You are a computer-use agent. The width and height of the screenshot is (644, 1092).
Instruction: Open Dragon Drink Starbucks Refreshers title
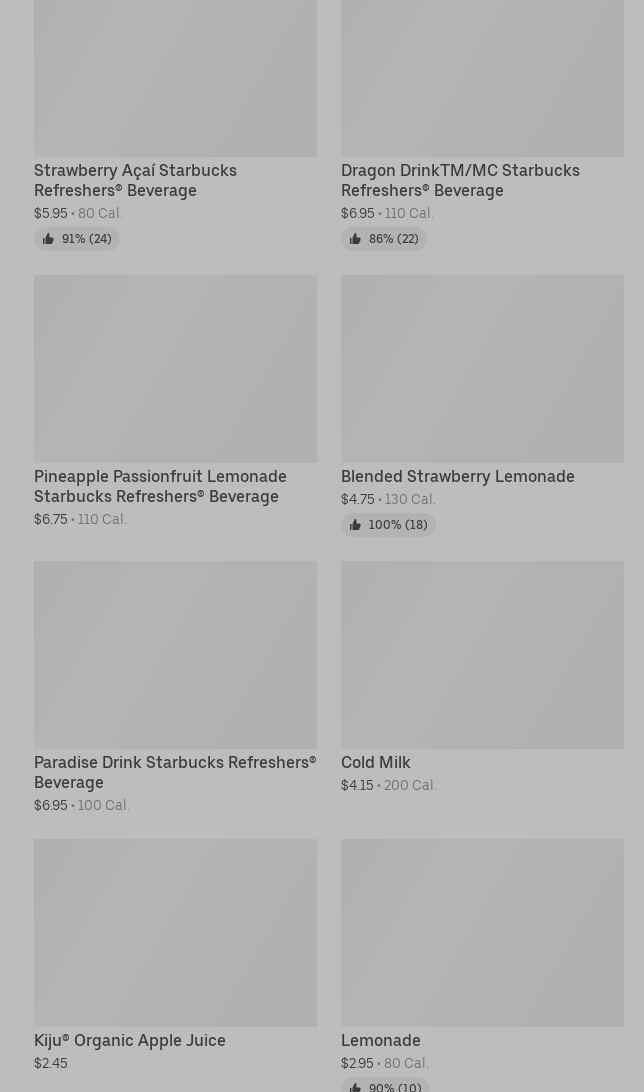(x=460, y=180)
